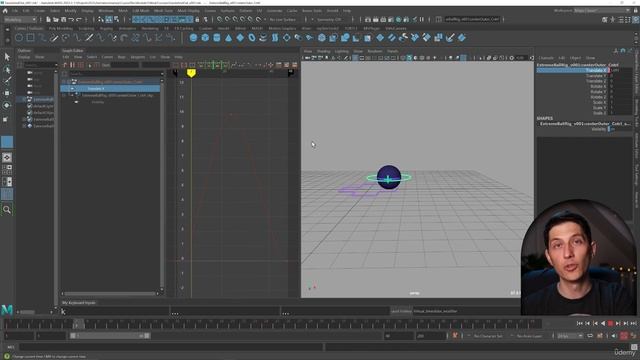Toggle lock selection padlock icon
The image size is (640, 360).
[198, 19]
